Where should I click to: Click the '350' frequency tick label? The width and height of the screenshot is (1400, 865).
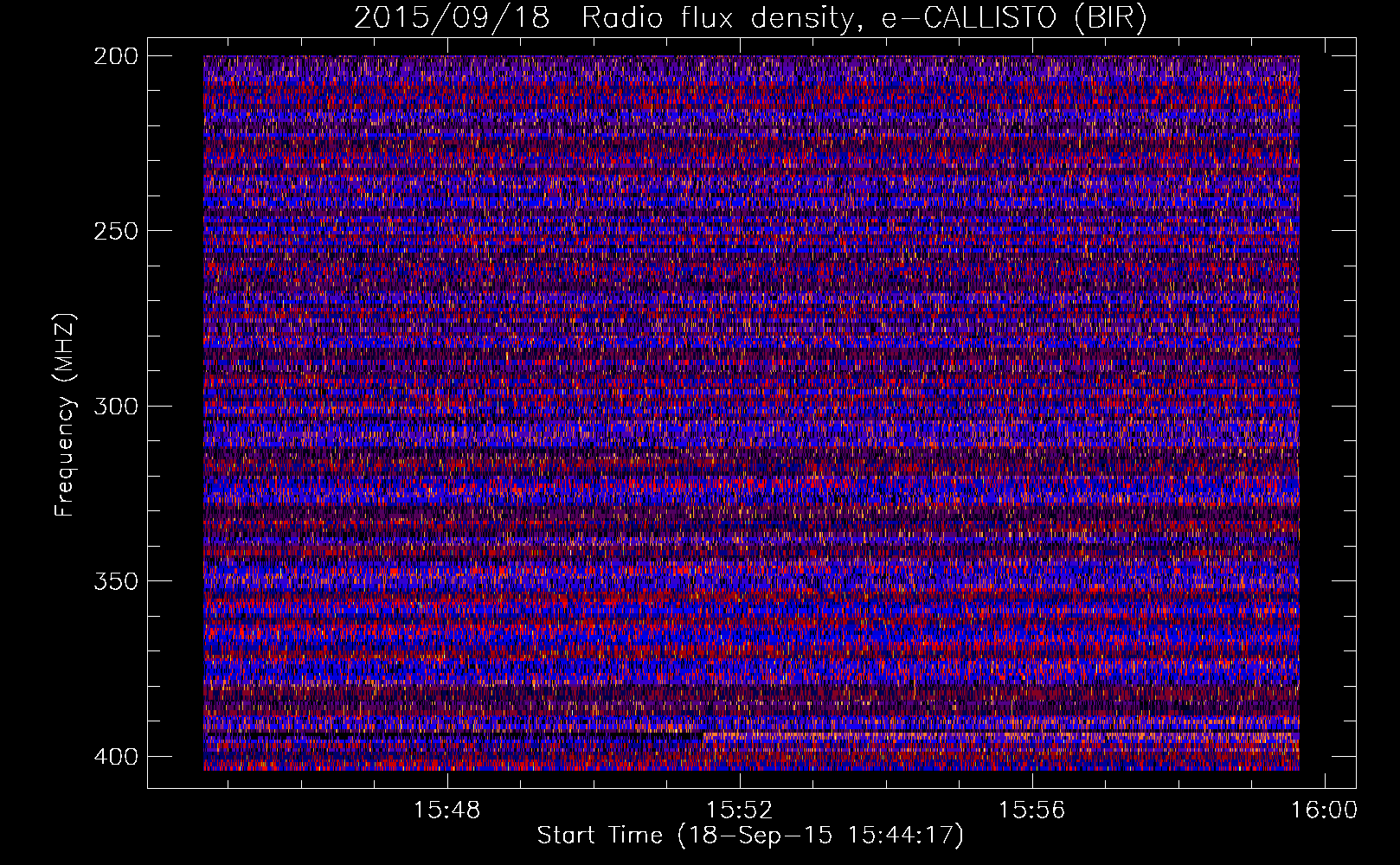(114, 581)
